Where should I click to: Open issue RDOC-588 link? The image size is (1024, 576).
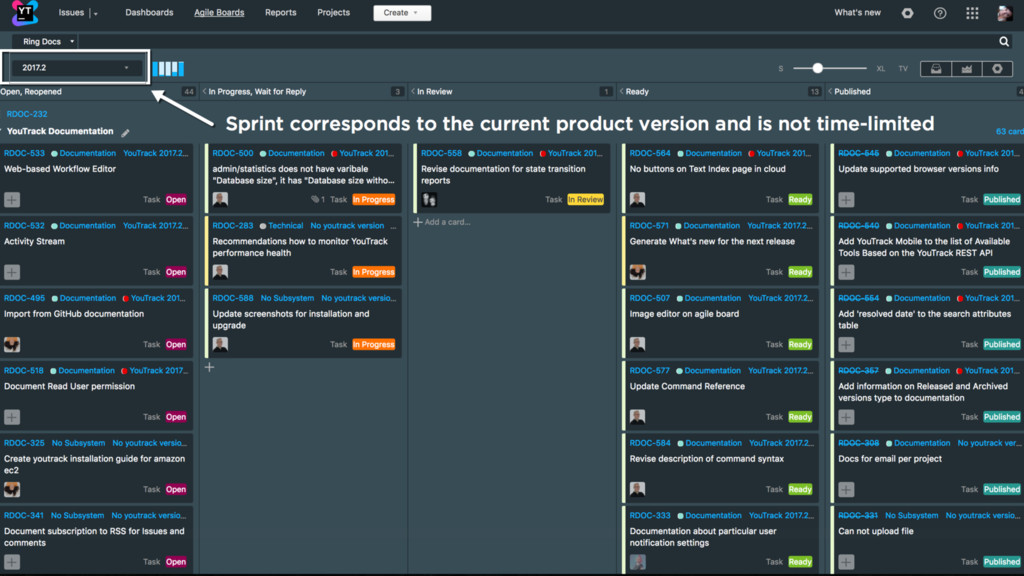(232, 298)
